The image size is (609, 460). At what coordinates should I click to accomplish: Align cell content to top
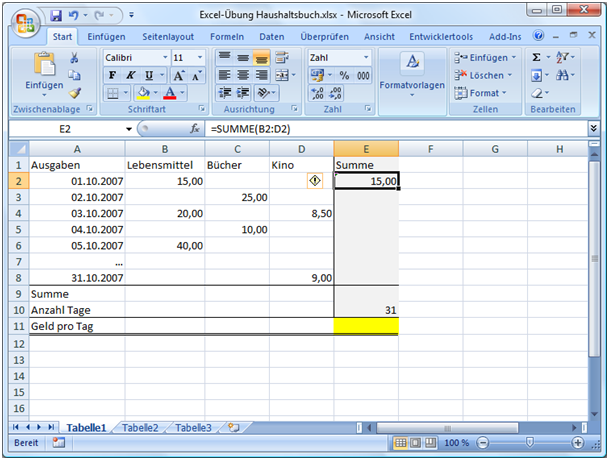(x=224, y=57)
